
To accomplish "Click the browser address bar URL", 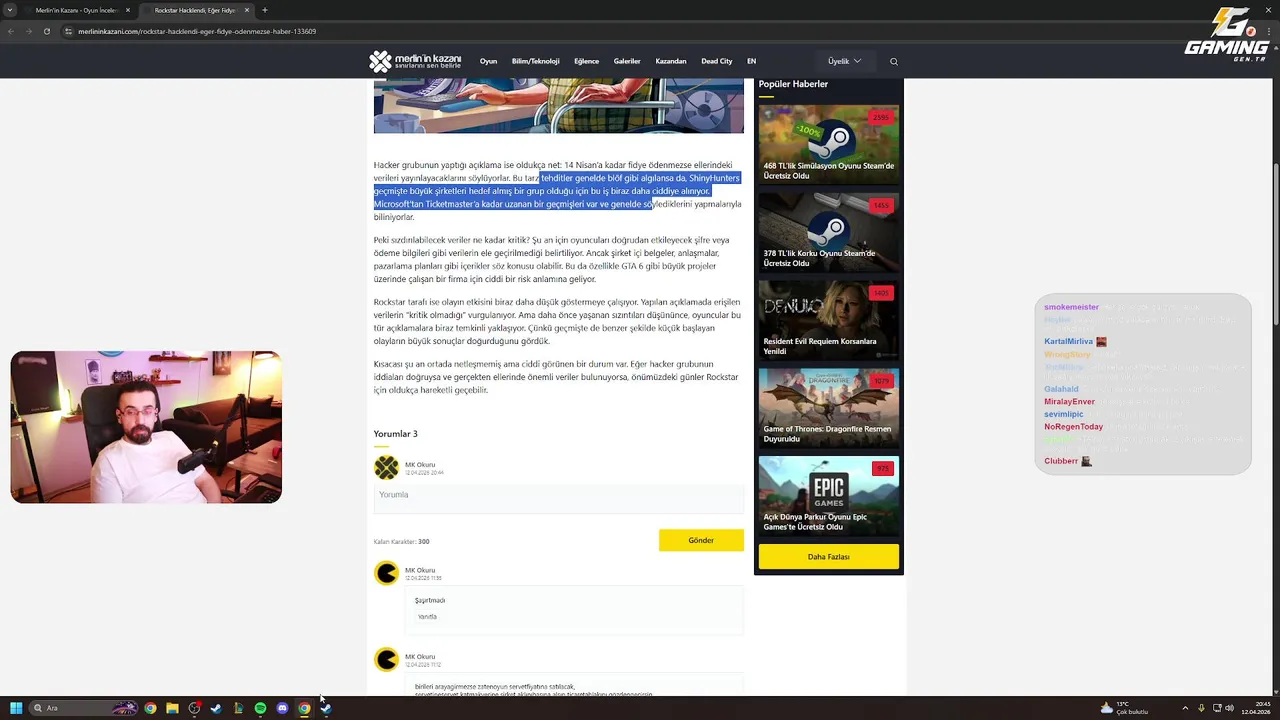I will [197, 31].
